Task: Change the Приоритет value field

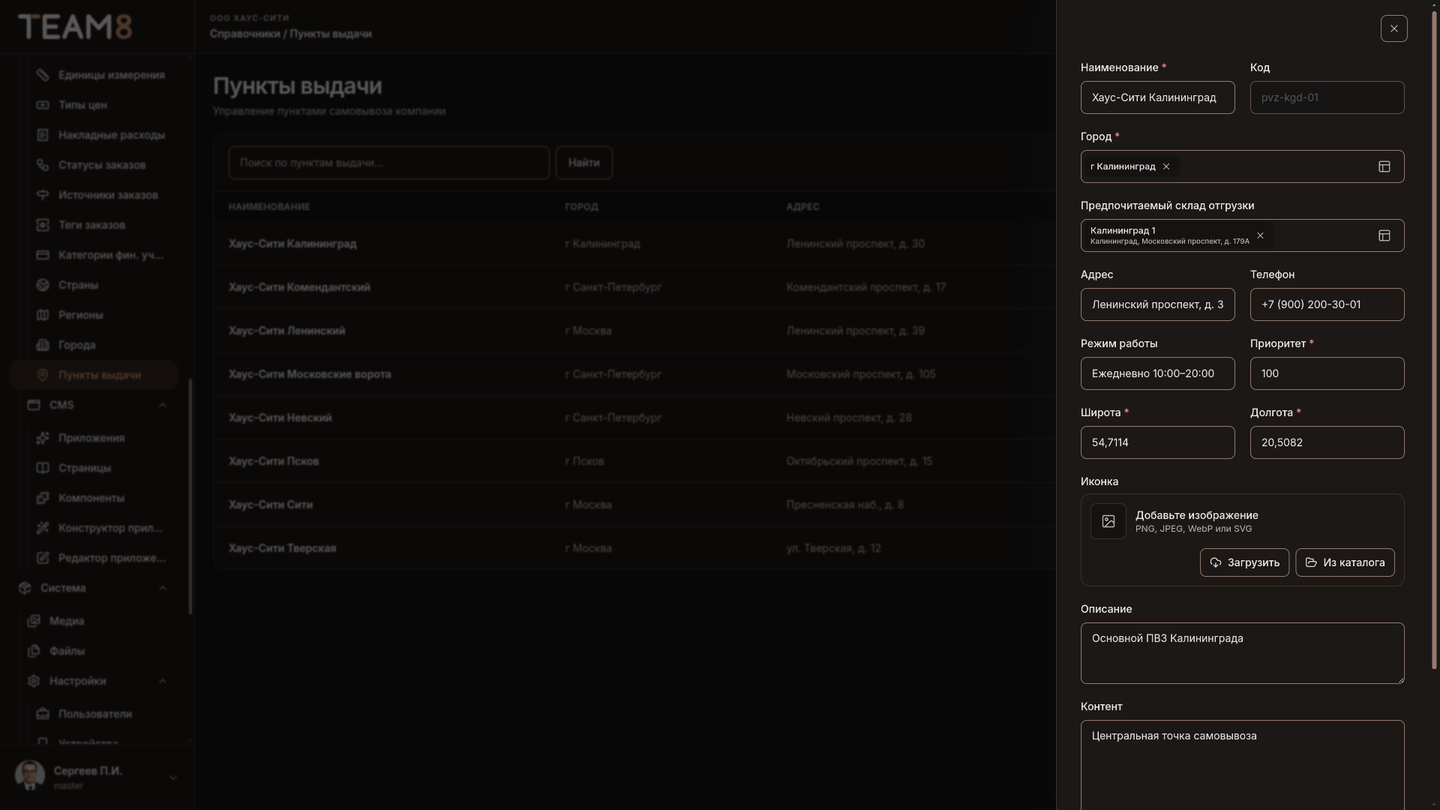Action: 1327,374
